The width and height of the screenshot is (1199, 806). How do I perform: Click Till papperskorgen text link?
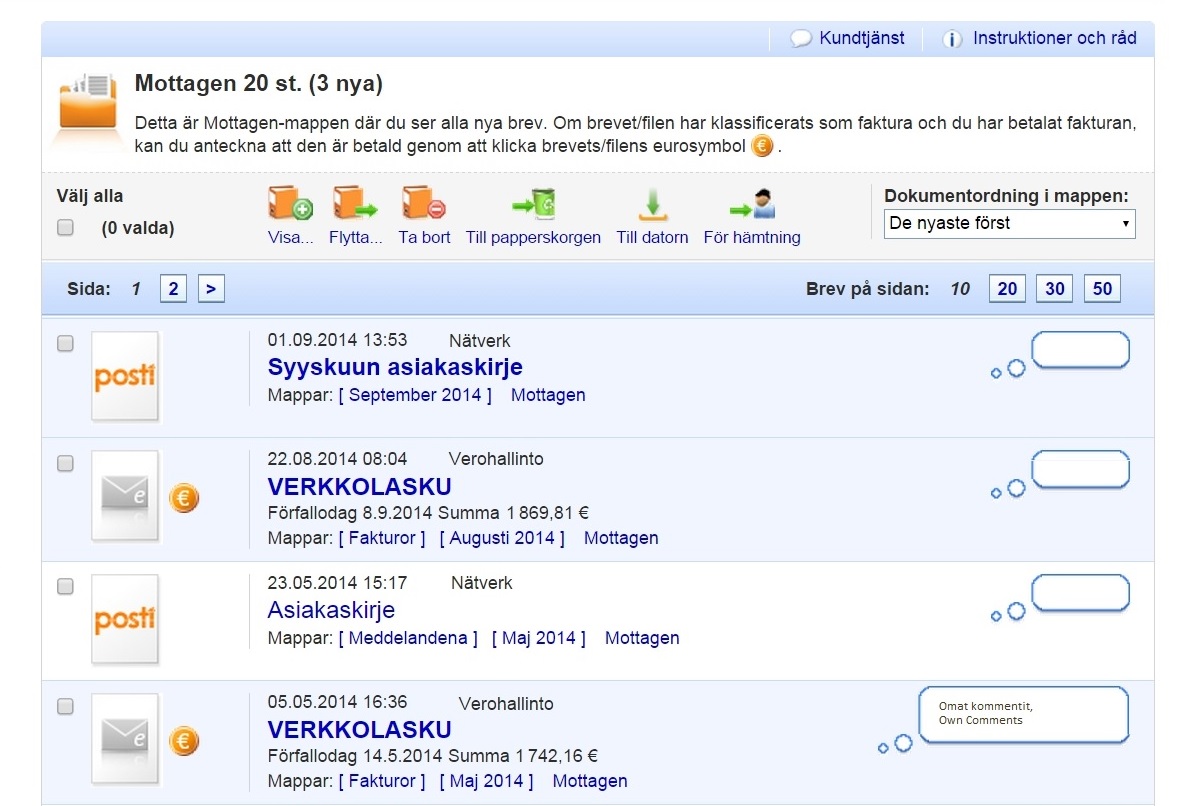(533, 237)
